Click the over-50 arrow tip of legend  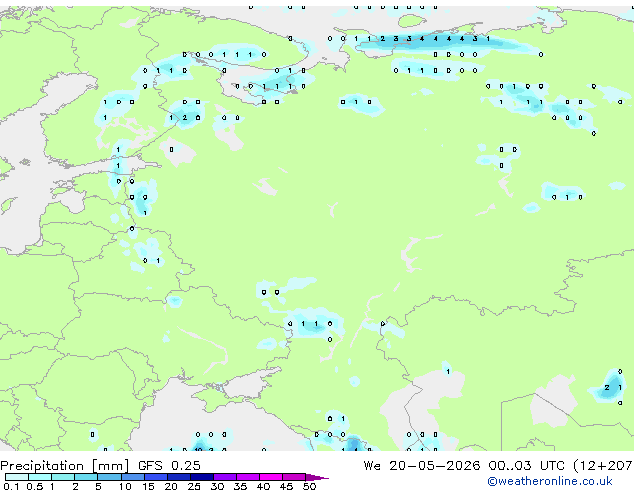click(x=317, y=478)
